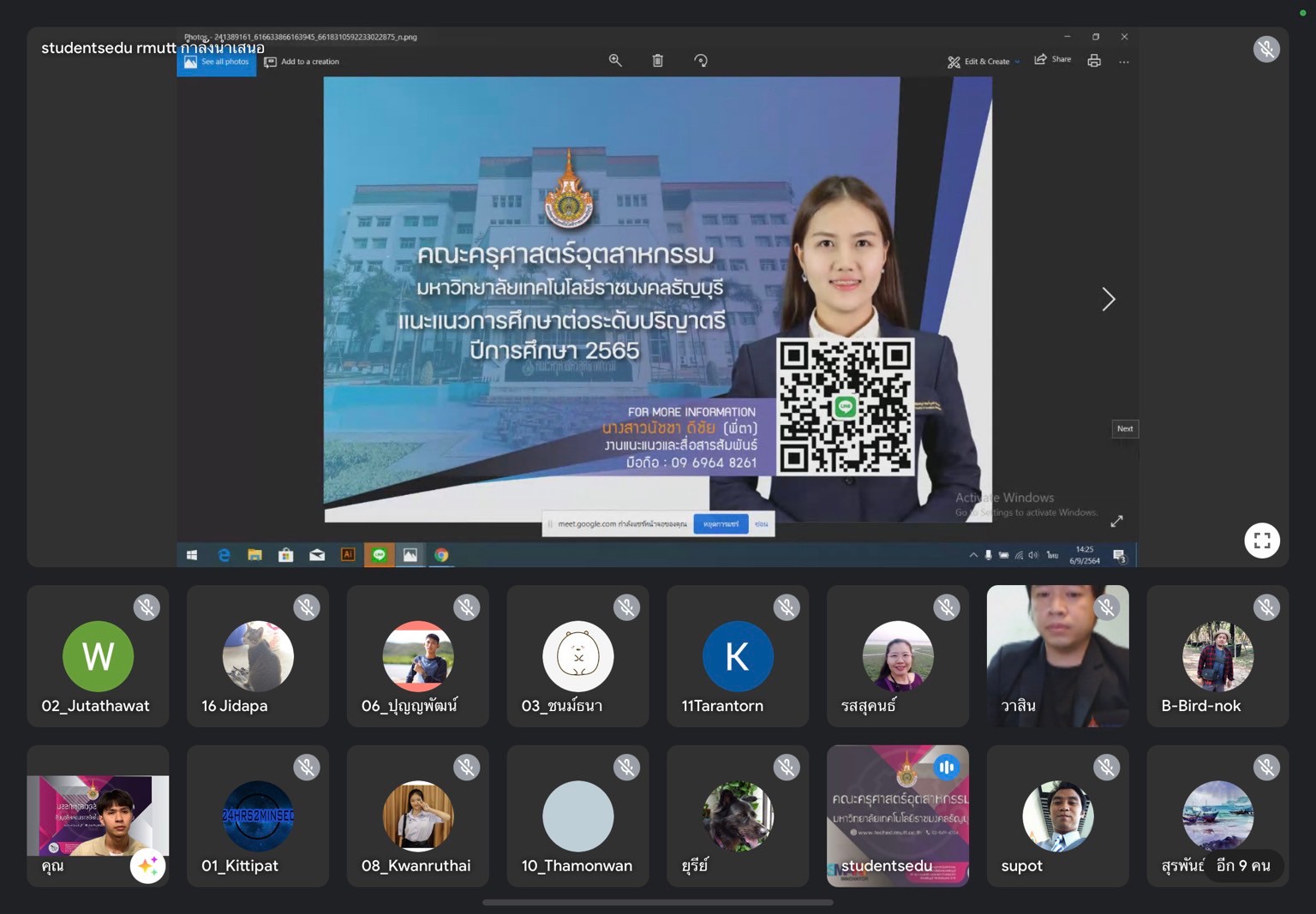
Task: Click the volume icon in shared system tray
Action: tap(1033, 555)
